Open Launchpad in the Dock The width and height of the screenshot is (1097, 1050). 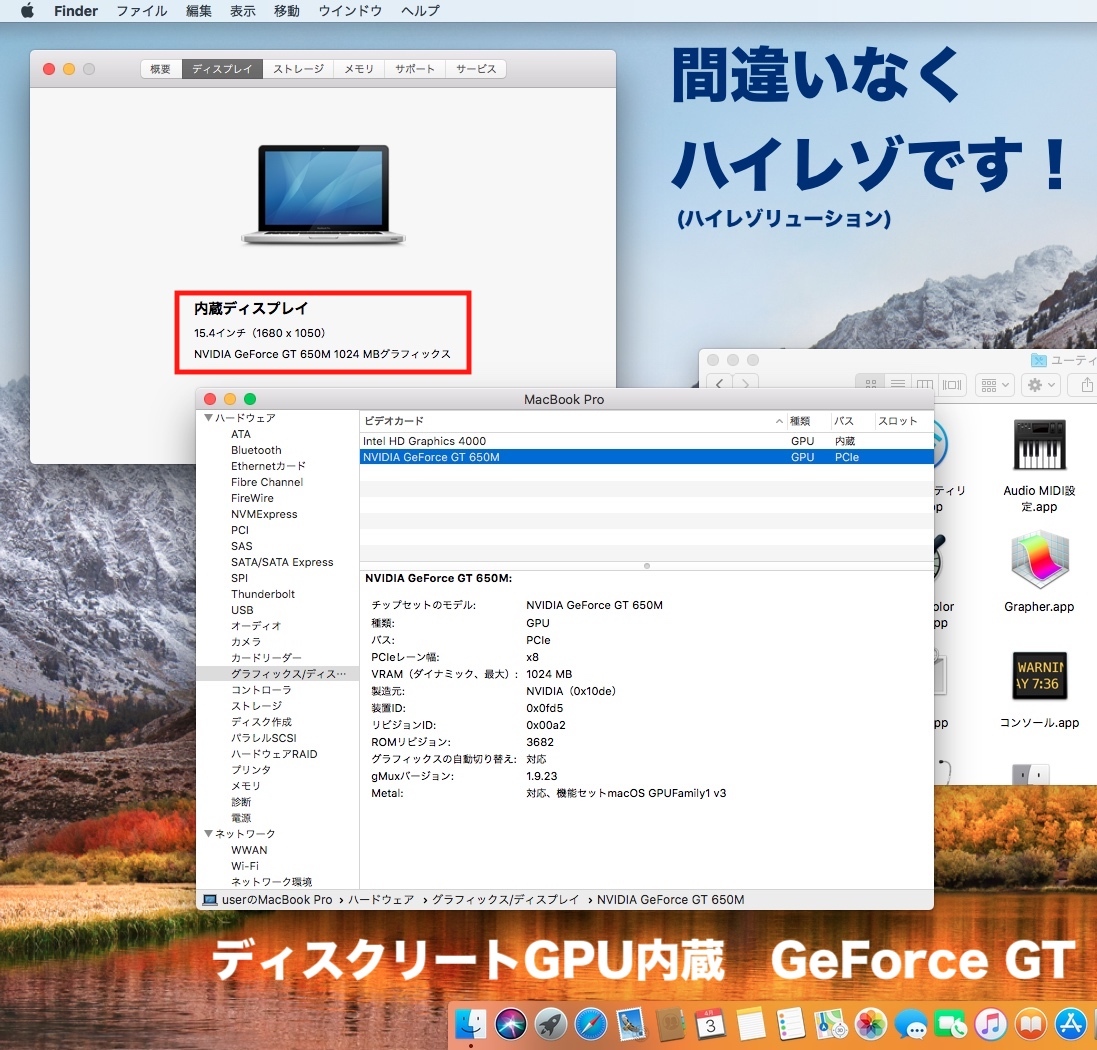(x=551, y=1024)
